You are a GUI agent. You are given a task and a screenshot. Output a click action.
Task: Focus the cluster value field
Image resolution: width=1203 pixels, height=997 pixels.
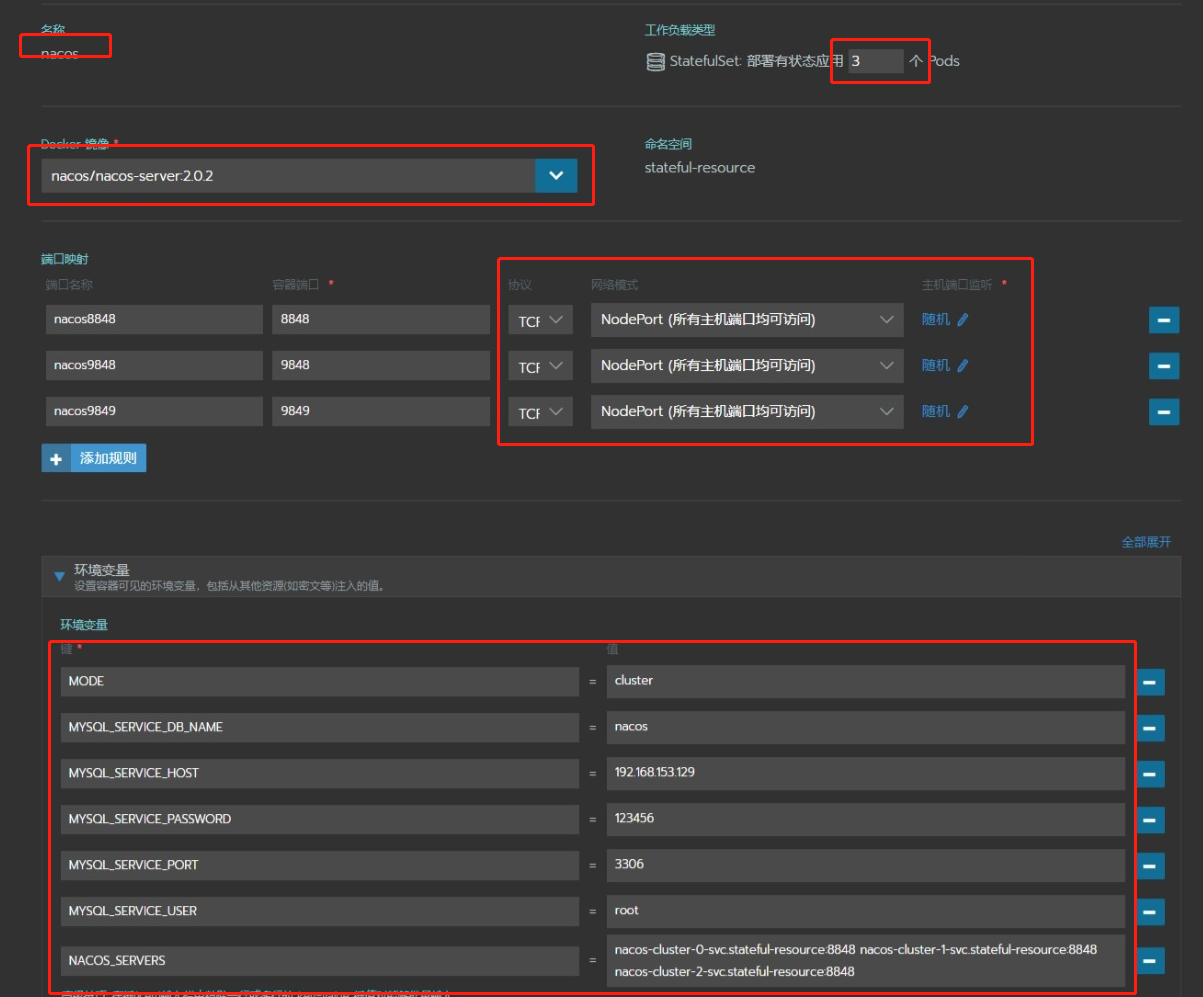[866, 682]
